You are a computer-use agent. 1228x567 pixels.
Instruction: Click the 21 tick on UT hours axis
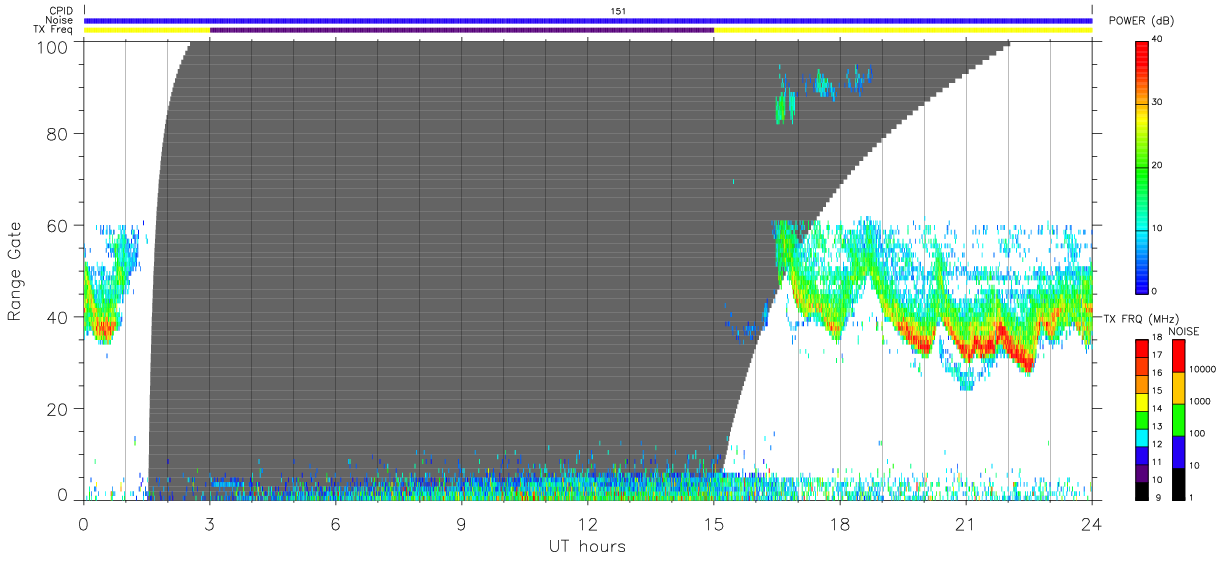pos(966,524)
